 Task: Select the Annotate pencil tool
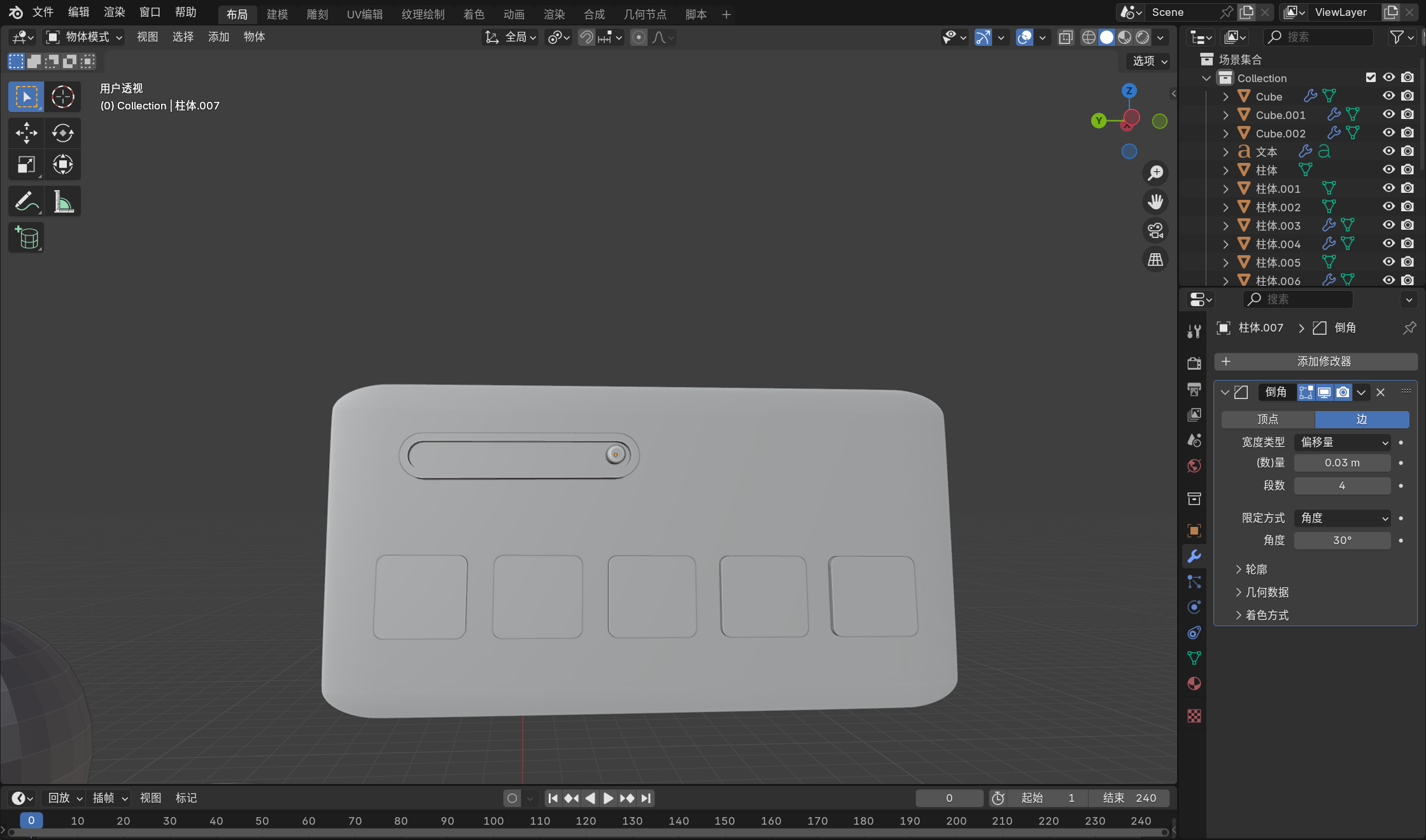tap(26, 202)
